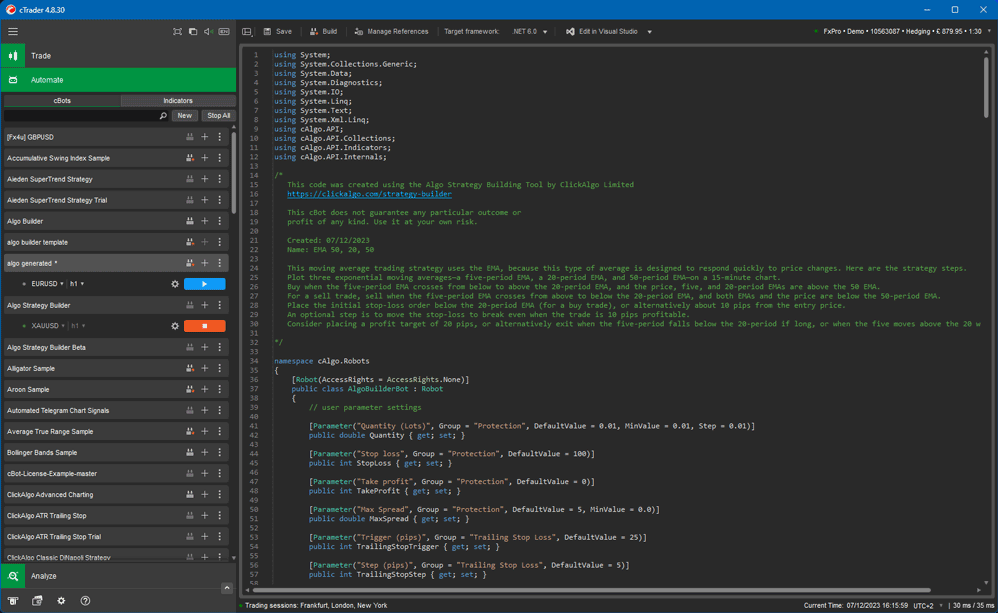Open the h1 timeframe dropdown for XAUUSD

tap(78, 326)
